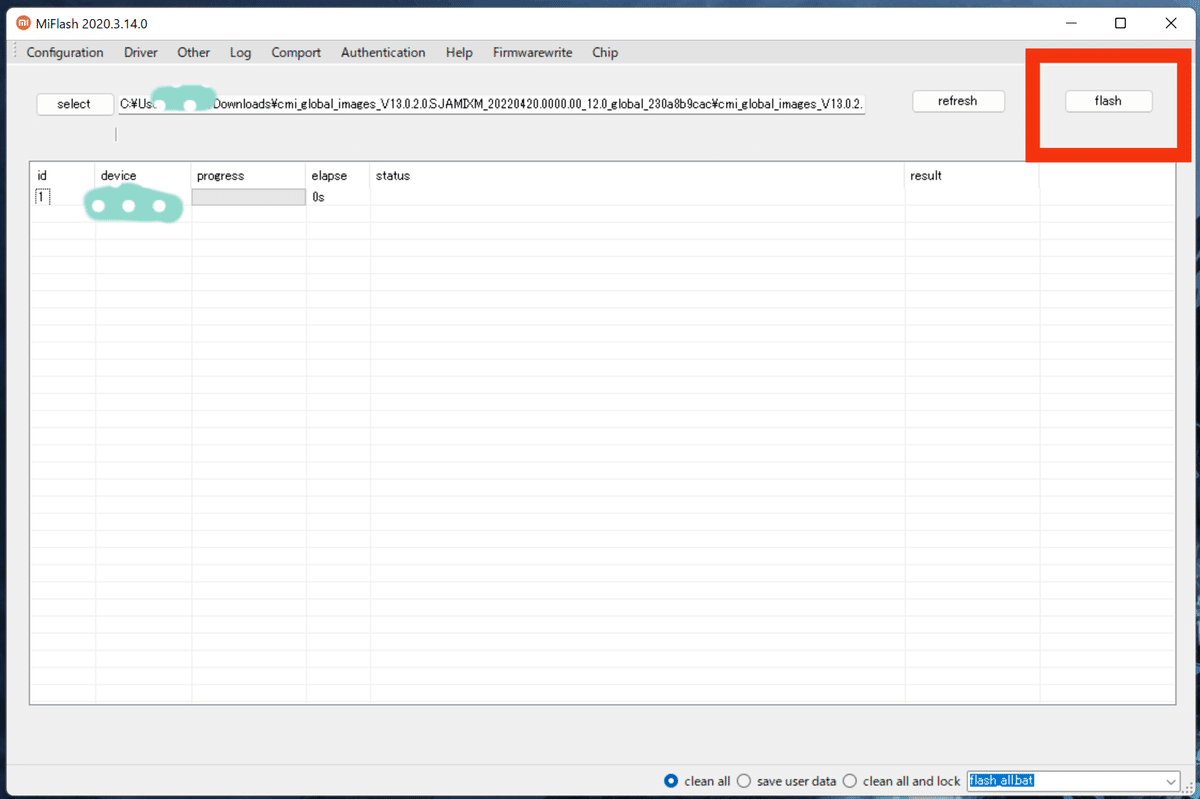Open the Help menu
The width and height of the screenshot is (1200, 799).
pyautogui.click(x=459, y=53)
